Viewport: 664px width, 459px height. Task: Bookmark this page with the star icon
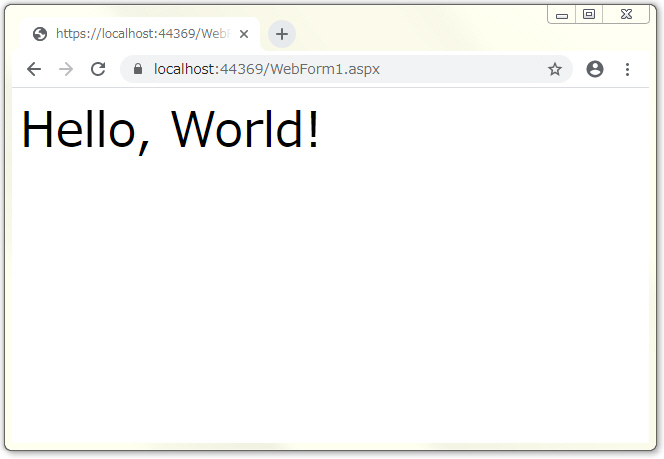554,69
